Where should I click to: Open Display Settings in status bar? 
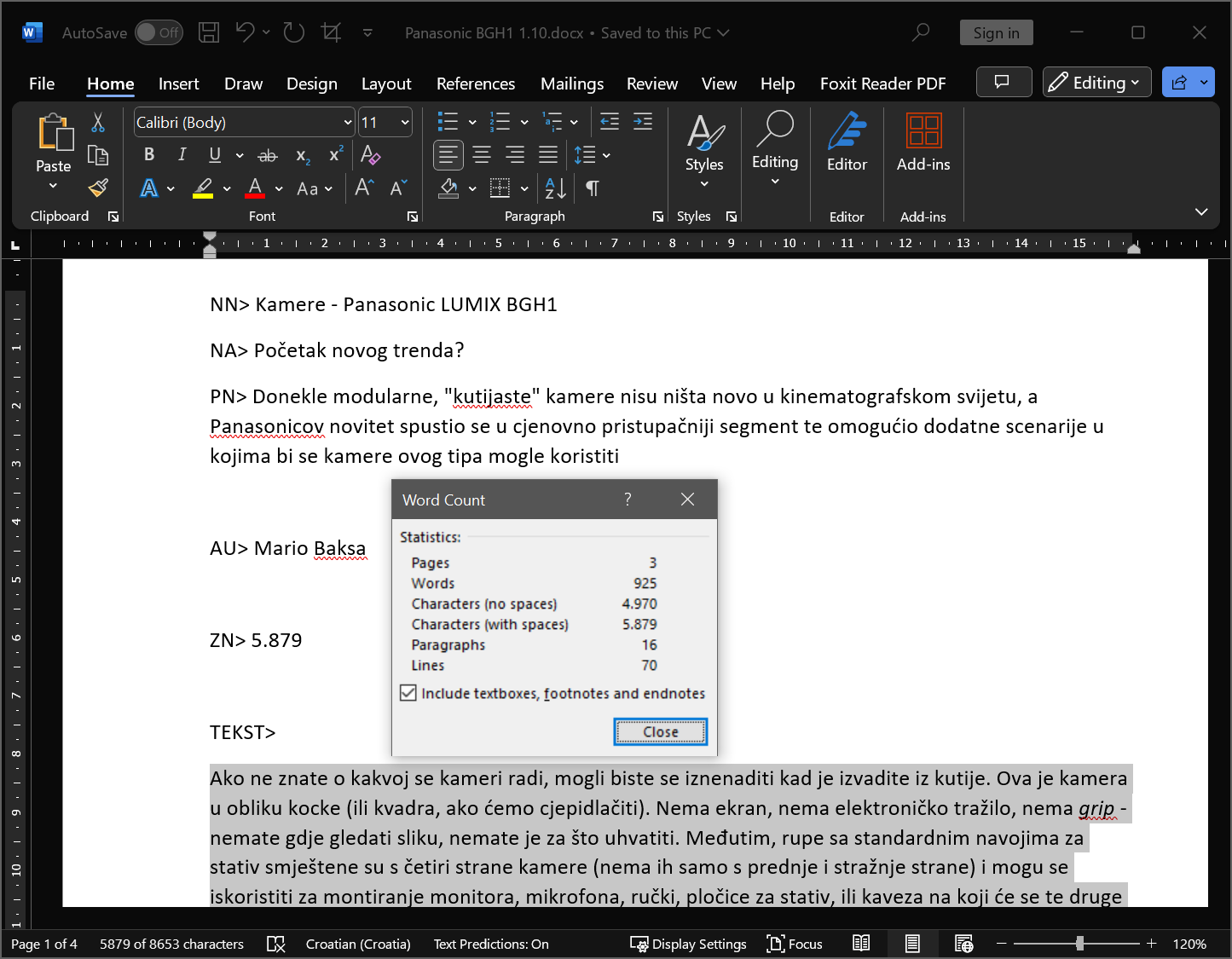pos(688,944)
